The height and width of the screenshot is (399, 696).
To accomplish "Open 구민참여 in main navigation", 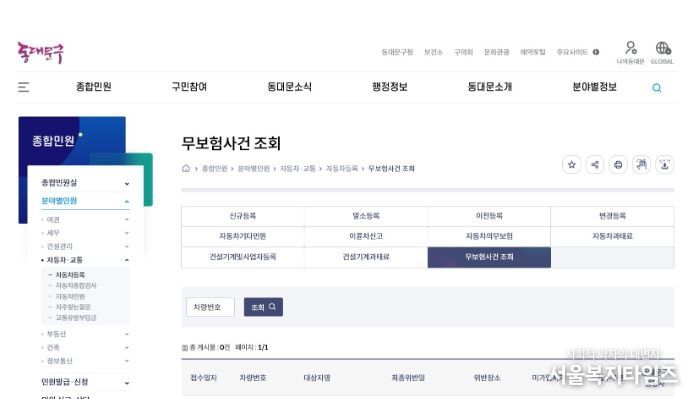I will [190, 87].
